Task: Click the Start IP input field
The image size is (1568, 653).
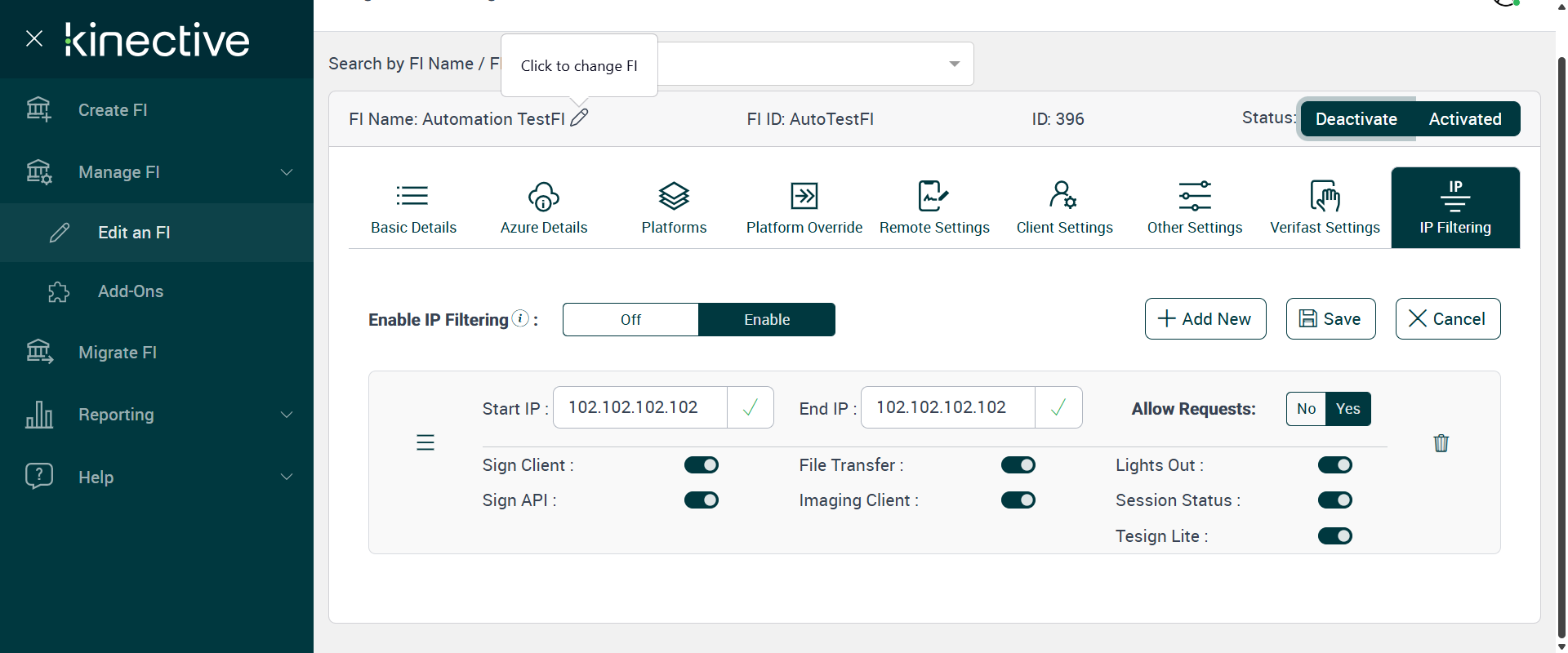Action: pyautogui.click(x=640, y=407)
